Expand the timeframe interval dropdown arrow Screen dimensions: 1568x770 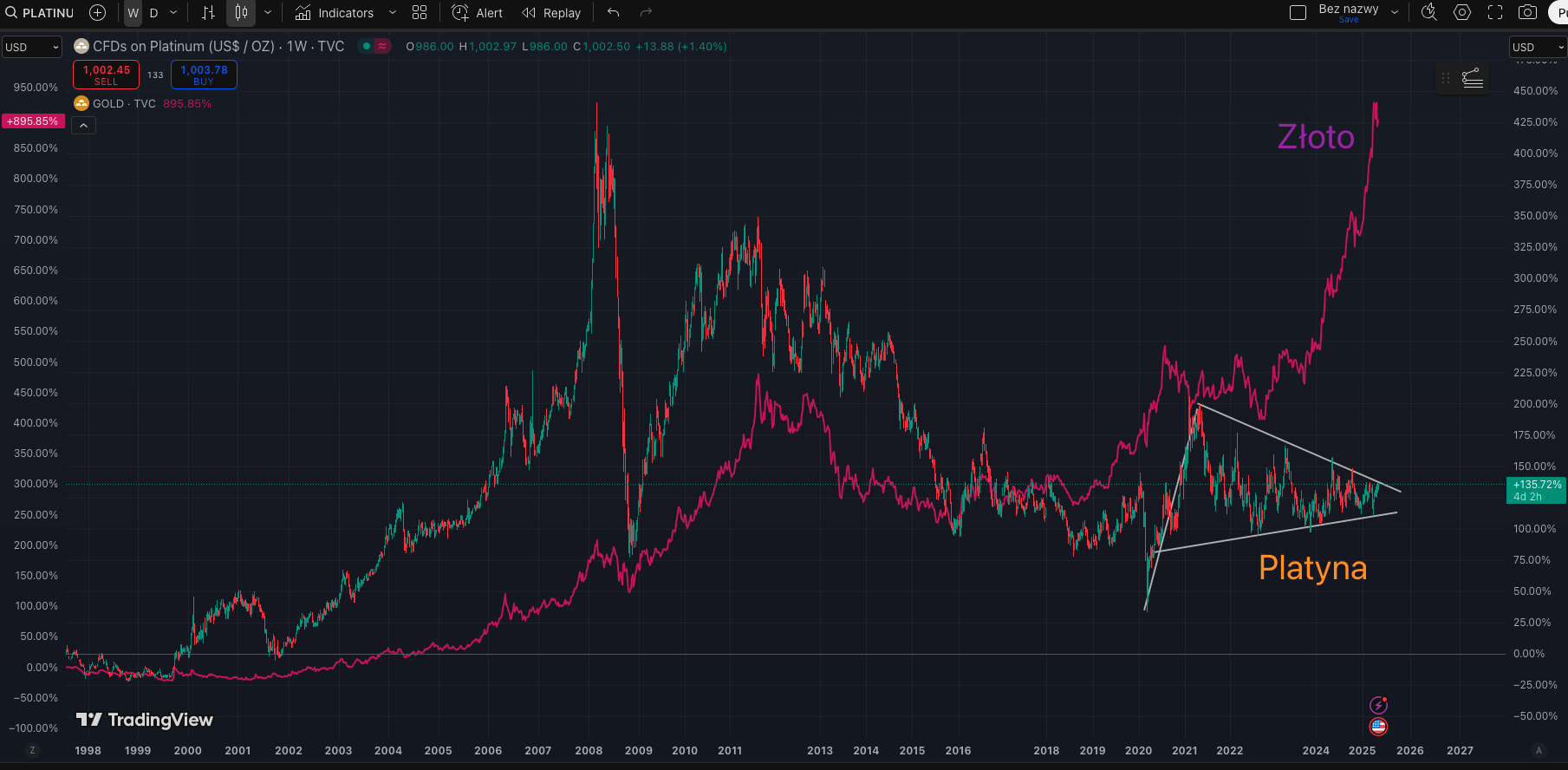(173, 13)
